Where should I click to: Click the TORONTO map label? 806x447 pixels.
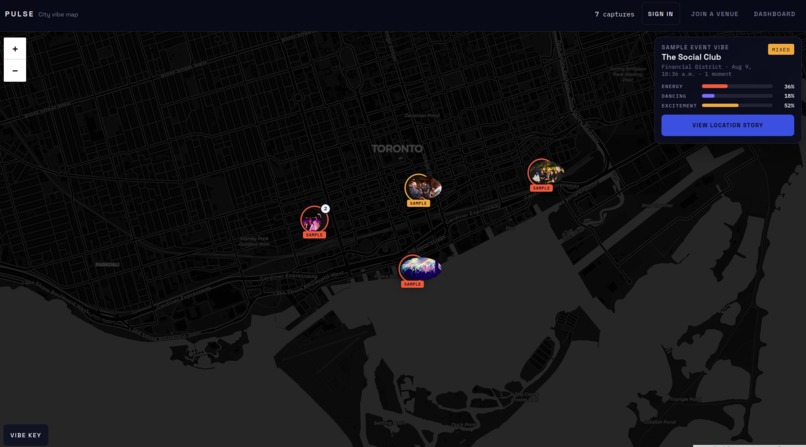pos(397,149)
